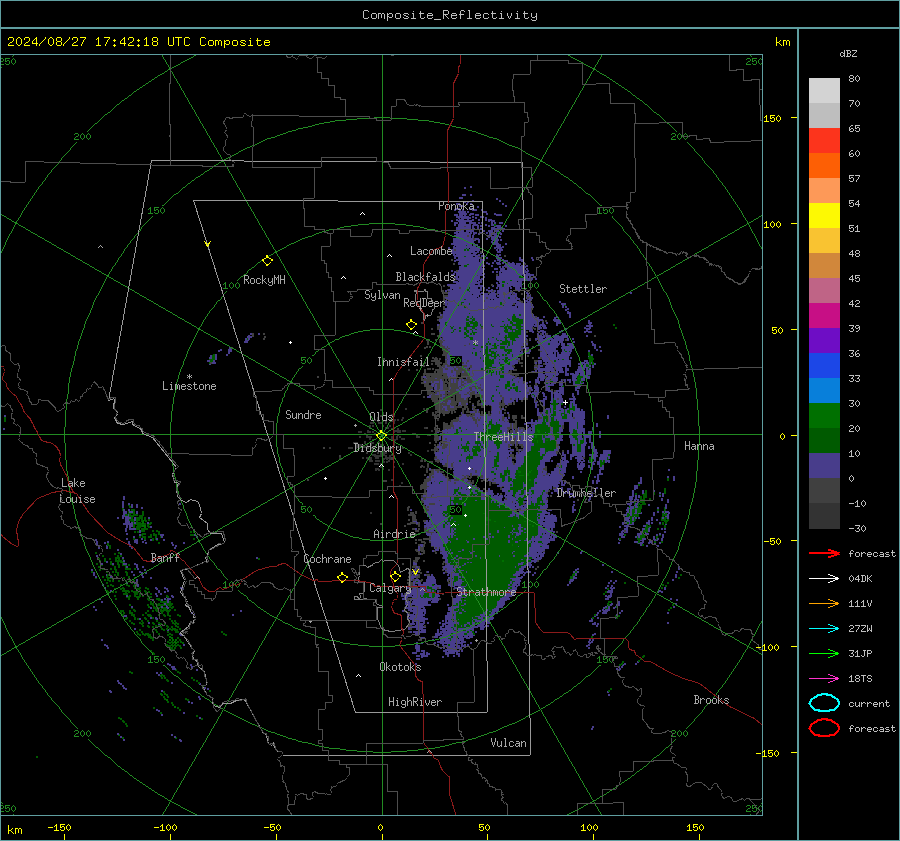Viewport: 900px width, 841px height.
Task: Click the Sundre label
Action: (303, 414)
